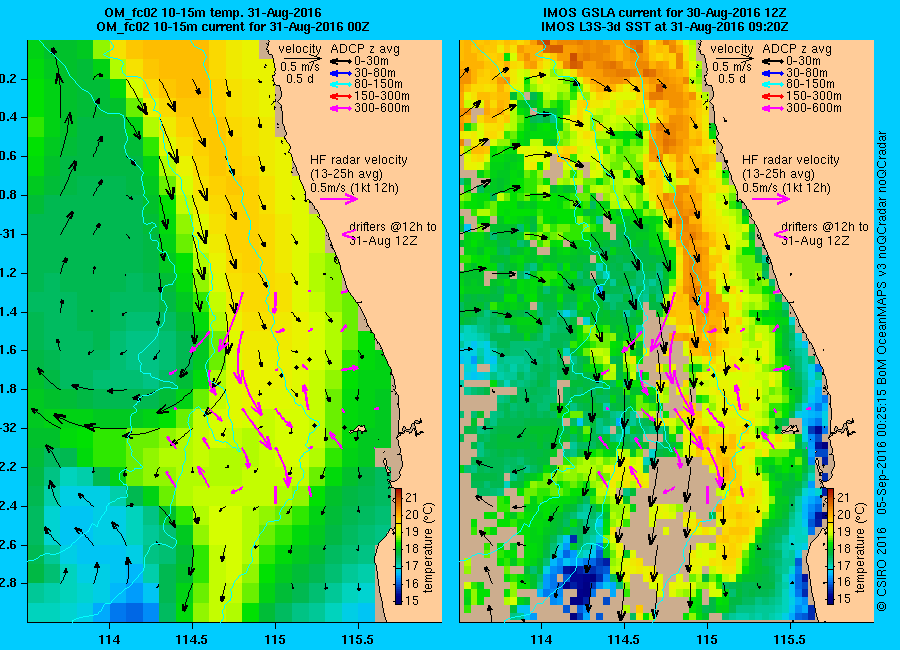Click the cyan 80-150m arrow in right legend
Viewport: 900px width, 650px height.
click(x=772, y=84)
